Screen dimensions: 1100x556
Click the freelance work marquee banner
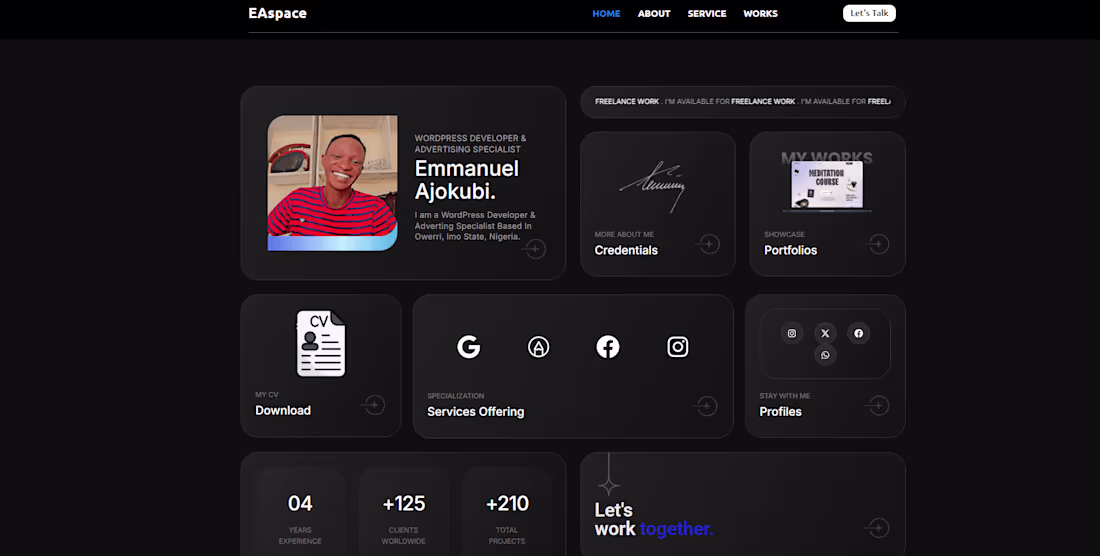point(743,102)
